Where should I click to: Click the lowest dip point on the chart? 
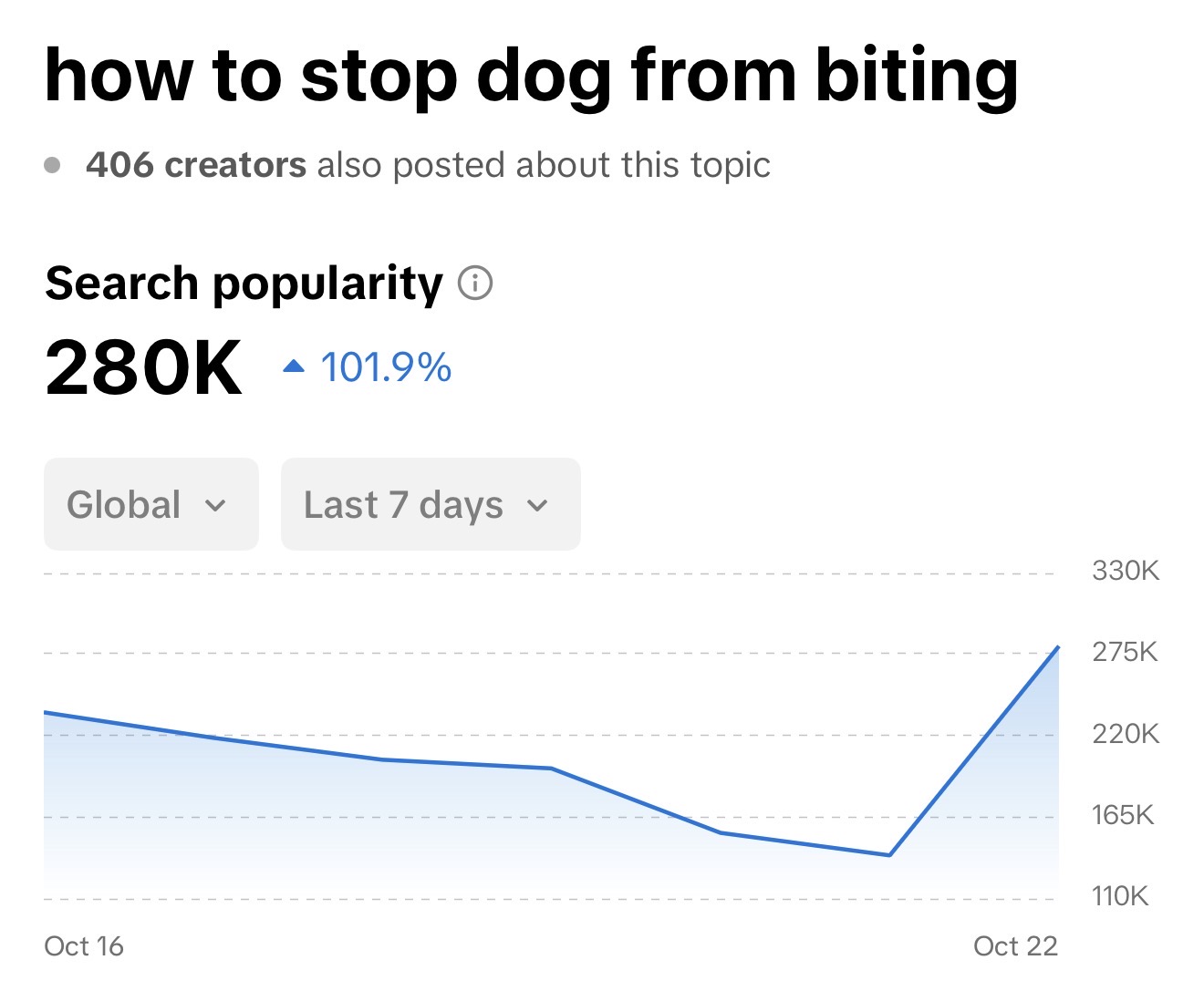(x=887, y=855)
